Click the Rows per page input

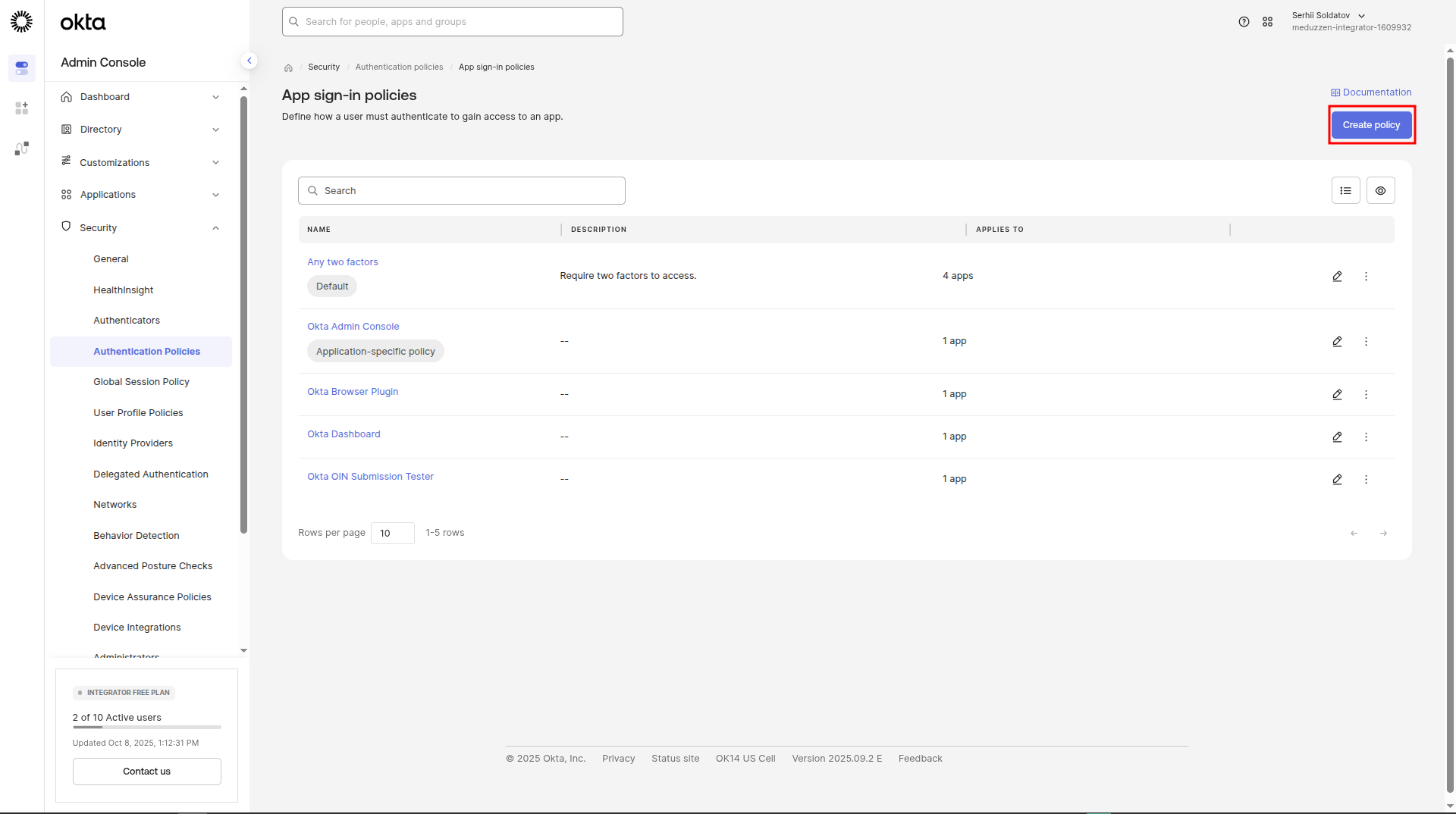[393, 534]
